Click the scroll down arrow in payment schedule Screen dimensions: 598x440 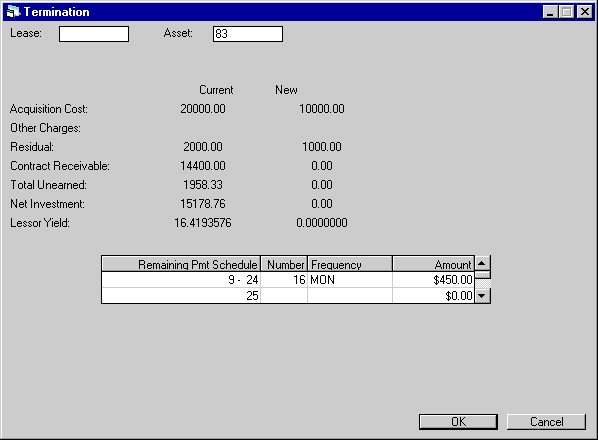coord(482,295)
